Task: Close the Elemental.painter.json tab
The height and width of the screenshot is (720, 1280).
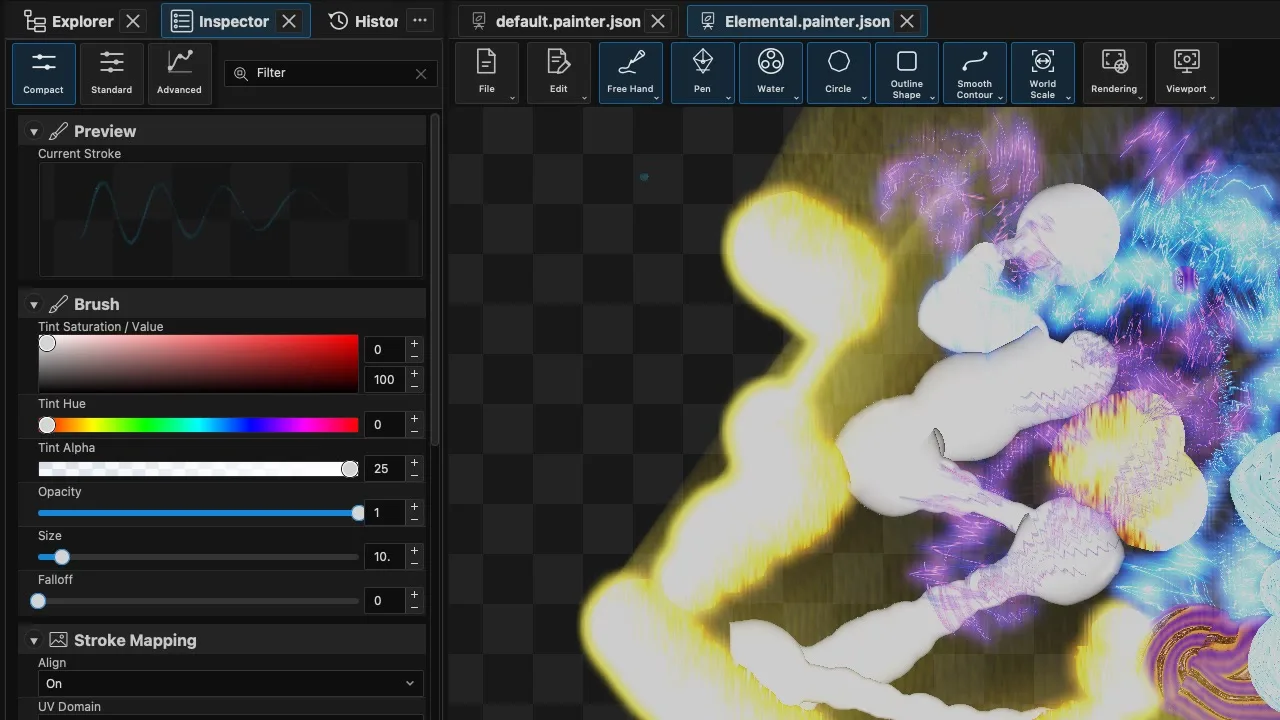Action: coord(907,21)
